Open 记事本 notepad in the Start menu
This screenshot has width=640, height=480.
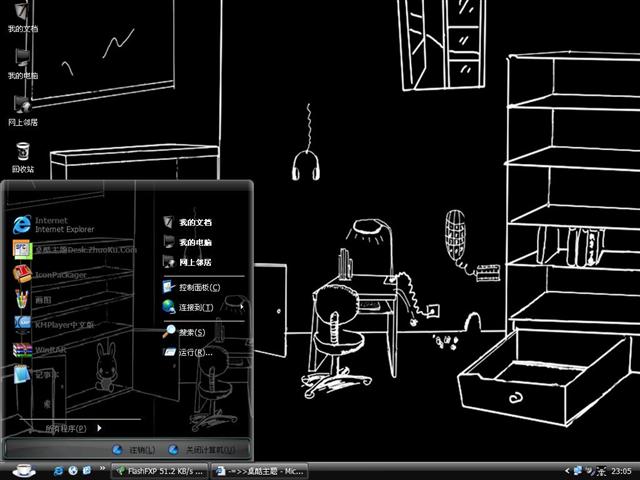[36, 375]
